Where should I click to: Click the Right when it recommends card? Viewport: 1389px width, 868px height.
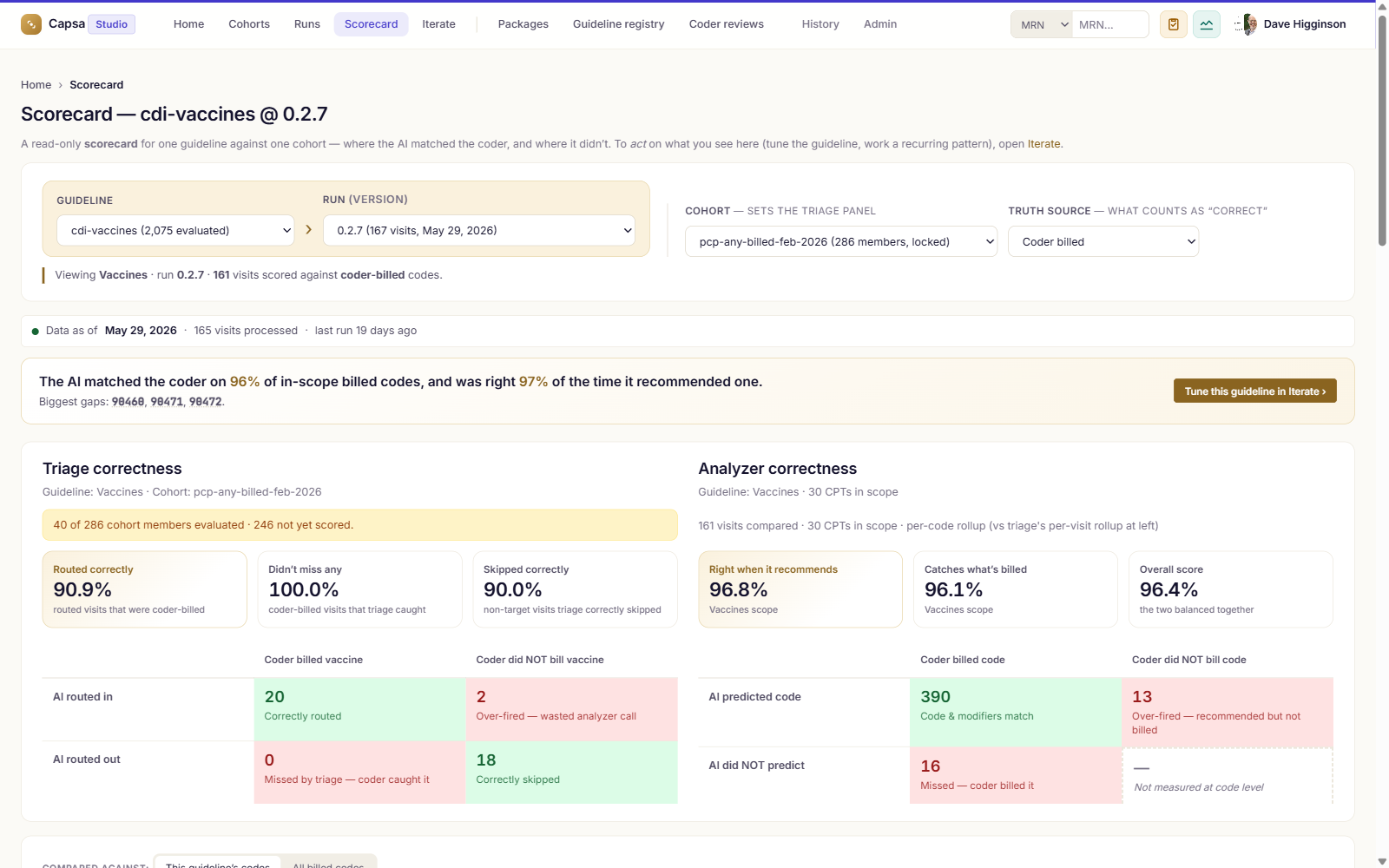coord(800,589)
